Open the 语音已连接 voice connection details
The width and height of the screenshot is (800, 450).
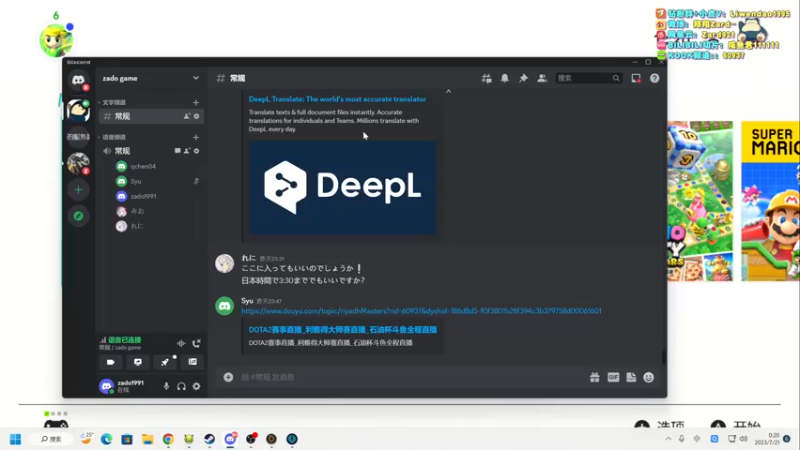click(124, 340)
